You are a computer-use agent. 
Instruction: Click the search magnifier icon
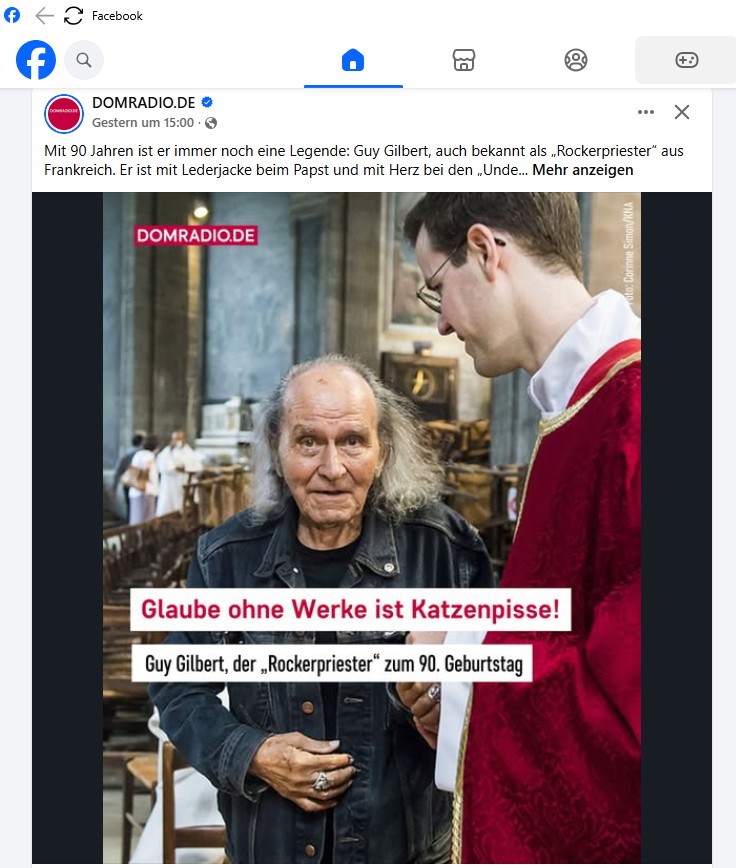click(84, 60)
